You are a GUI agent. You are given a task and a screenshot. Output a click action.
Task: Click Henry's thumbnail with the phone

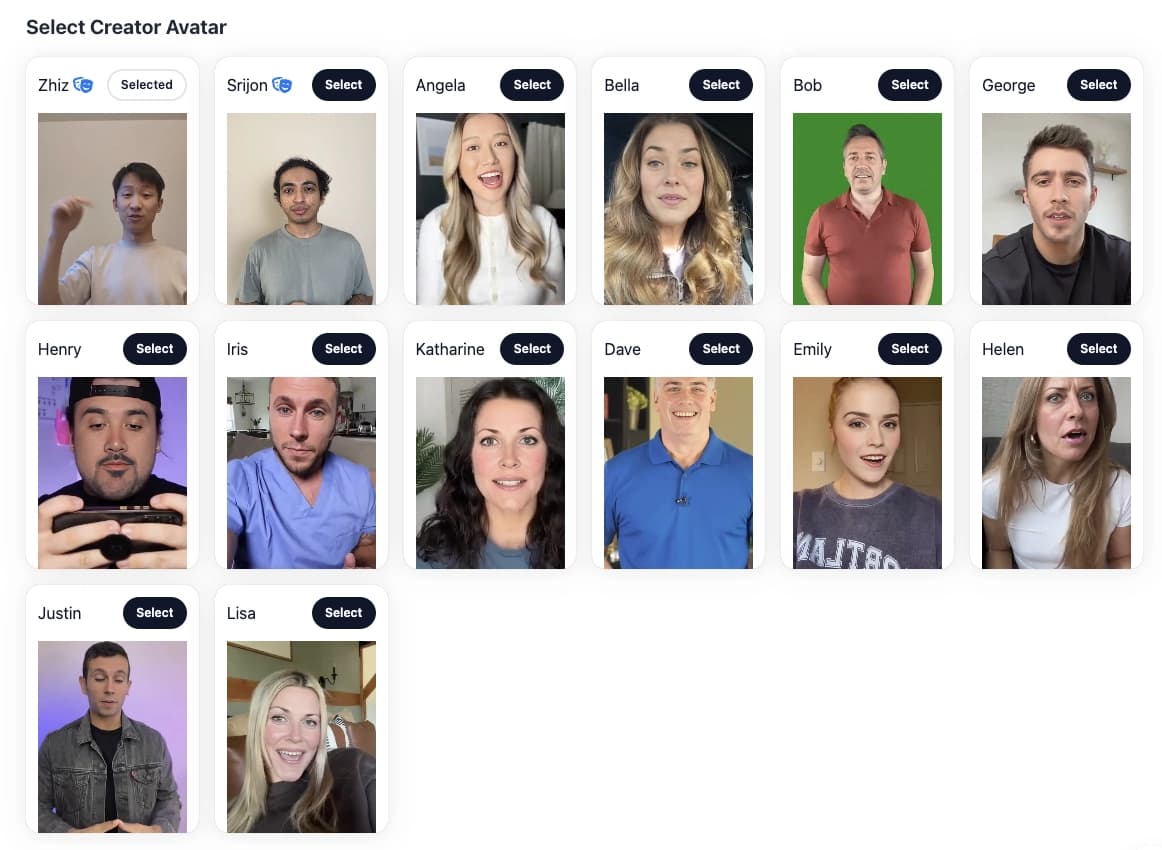coord(112,473)
